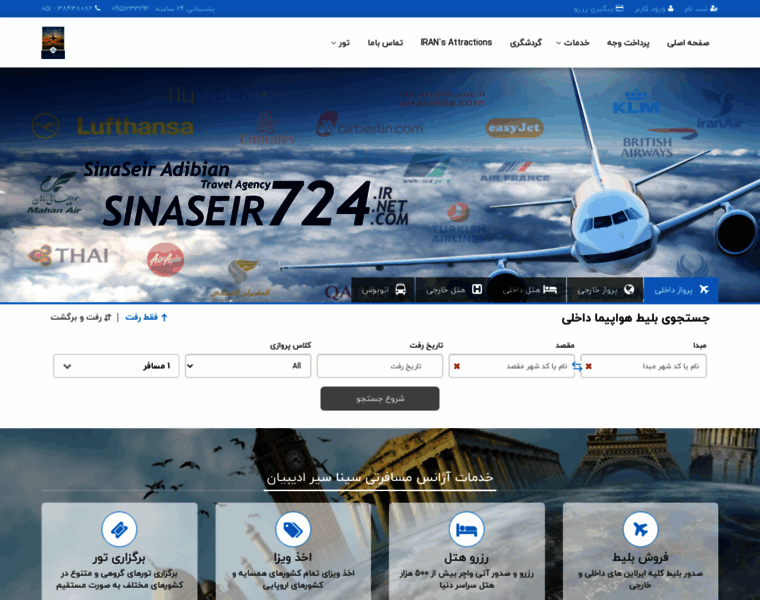Open contact us (تماس باما) menu item
The image size is (760, 600).
click(x=385, y=43)
